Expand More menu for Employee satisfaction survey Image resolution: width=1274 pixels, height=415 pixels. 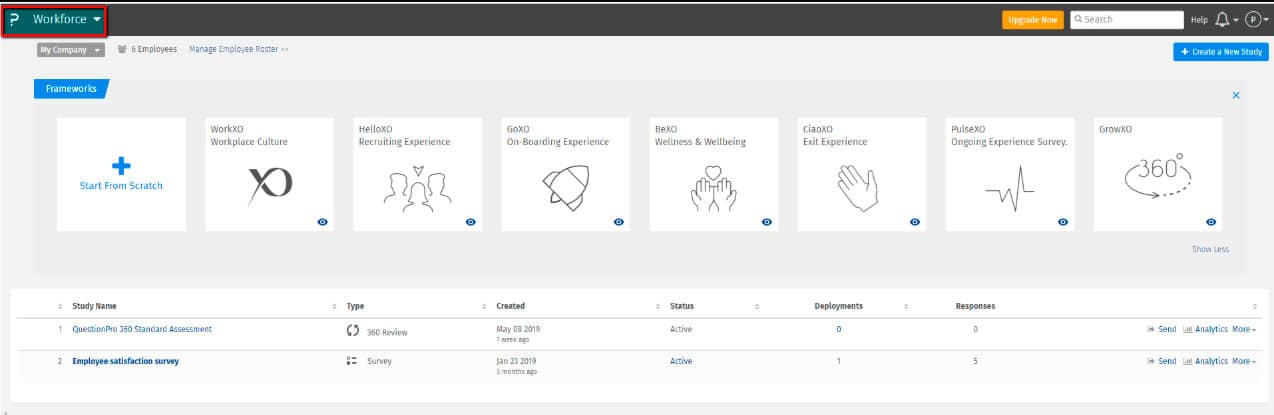pos(1244,361)
